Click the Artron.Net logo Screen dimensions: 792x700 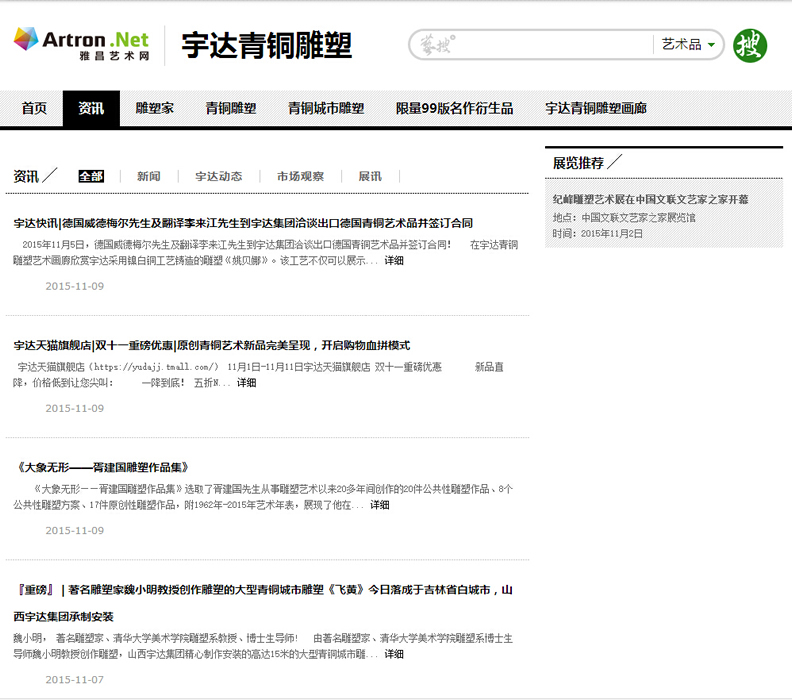81,44
